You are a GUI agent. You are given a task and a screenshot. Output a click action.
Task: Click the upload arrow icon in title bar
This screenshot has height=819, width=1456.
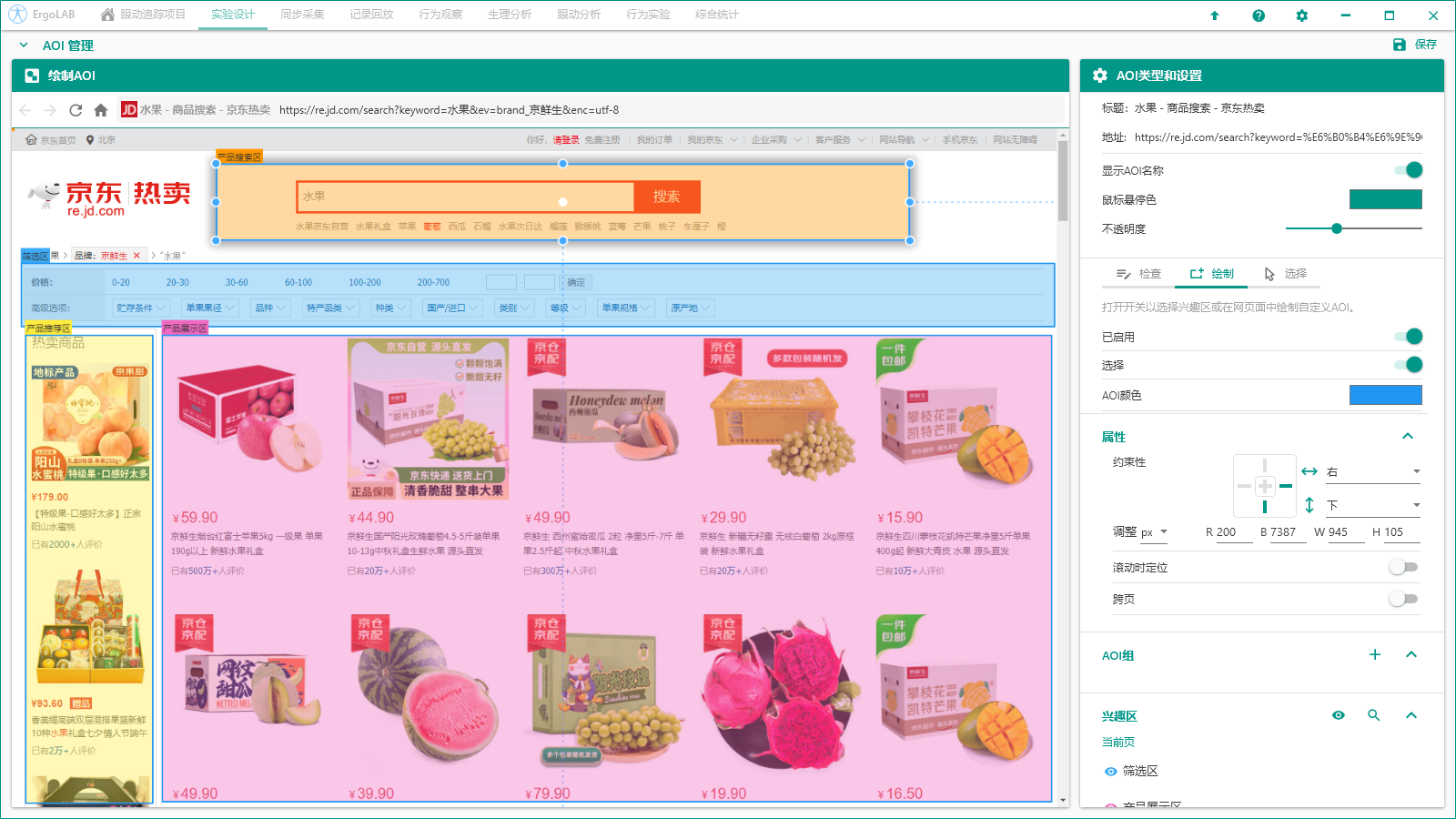1214,15
